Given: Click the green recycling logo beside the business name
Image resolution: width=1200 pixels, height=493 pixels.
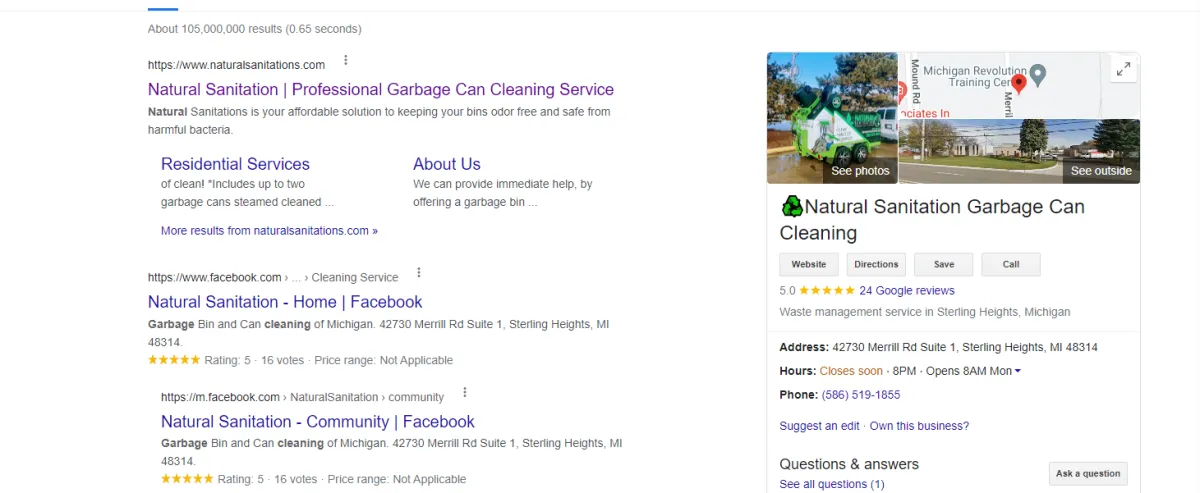Looking at the screenshot, I should point(792,207).
